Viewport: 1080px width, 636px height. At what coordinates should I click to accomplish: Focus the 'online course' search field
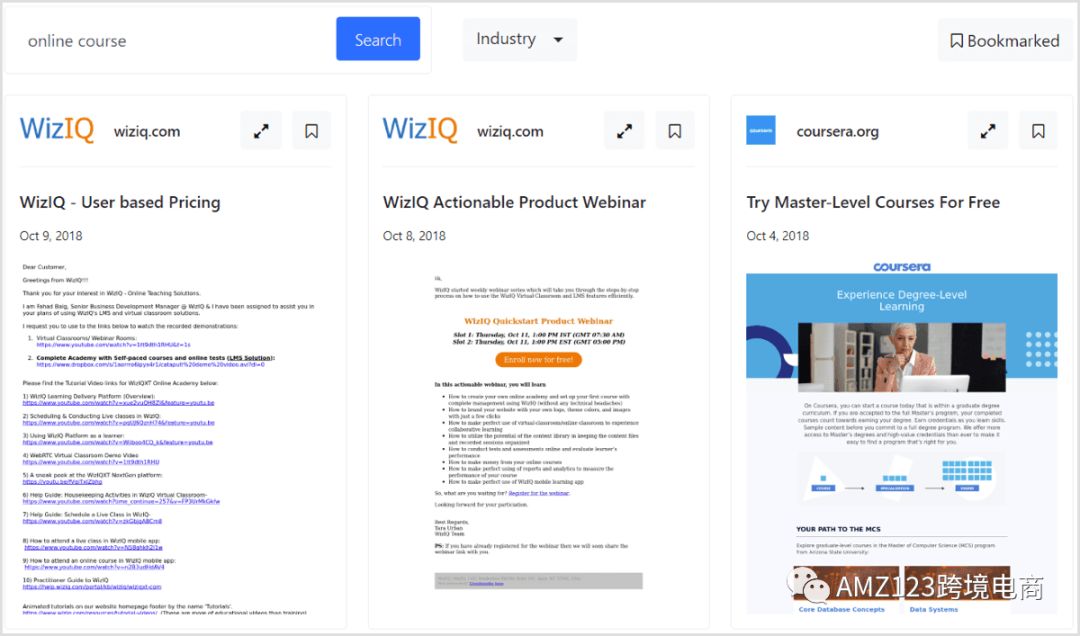[173, 41]
